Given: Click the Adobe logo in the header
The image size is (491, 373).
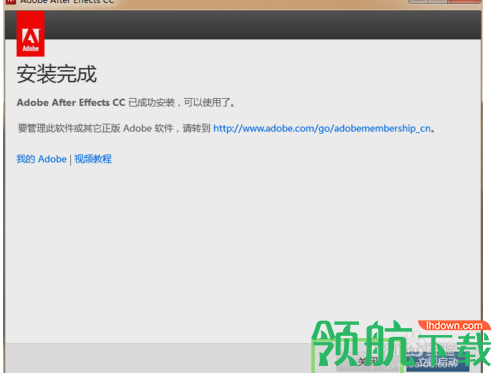Looking at the screenshot, I should tap(30, 34).
